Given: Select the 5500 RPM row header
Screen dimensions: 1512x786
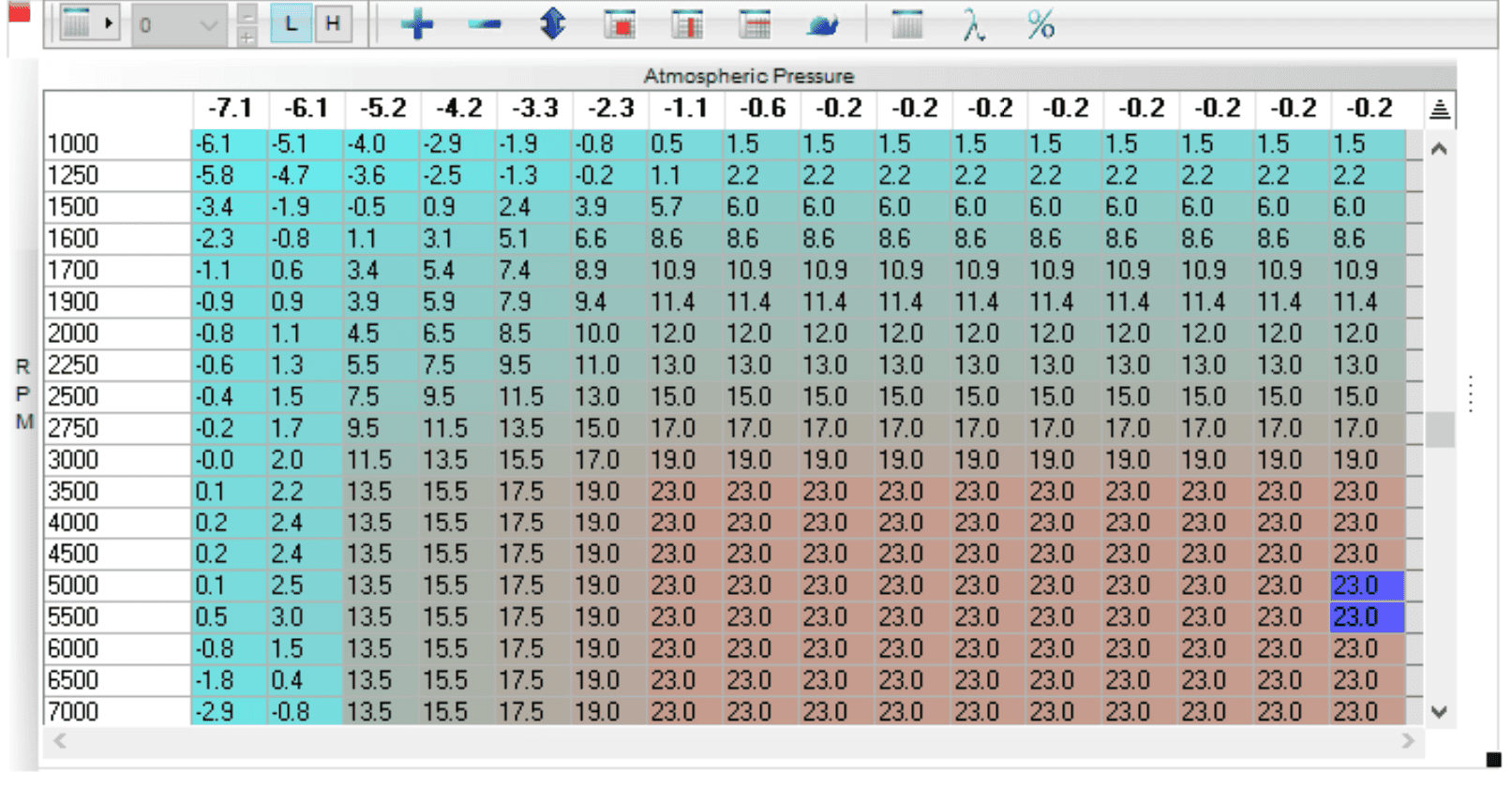Looking at the screenshot, I should 118,617.
